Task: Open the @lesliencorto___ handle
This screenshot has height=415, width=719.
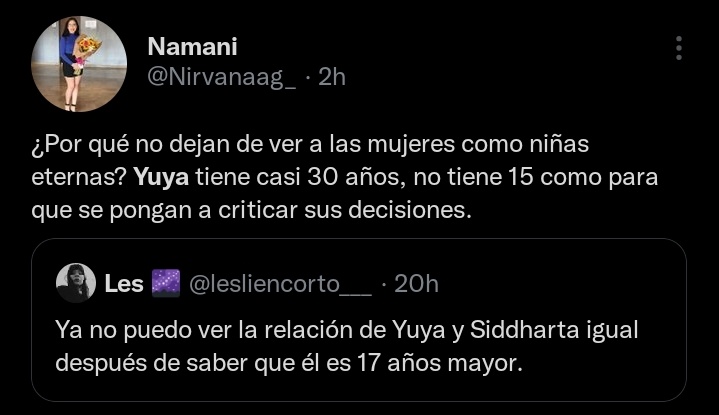Action: (280, 284)
